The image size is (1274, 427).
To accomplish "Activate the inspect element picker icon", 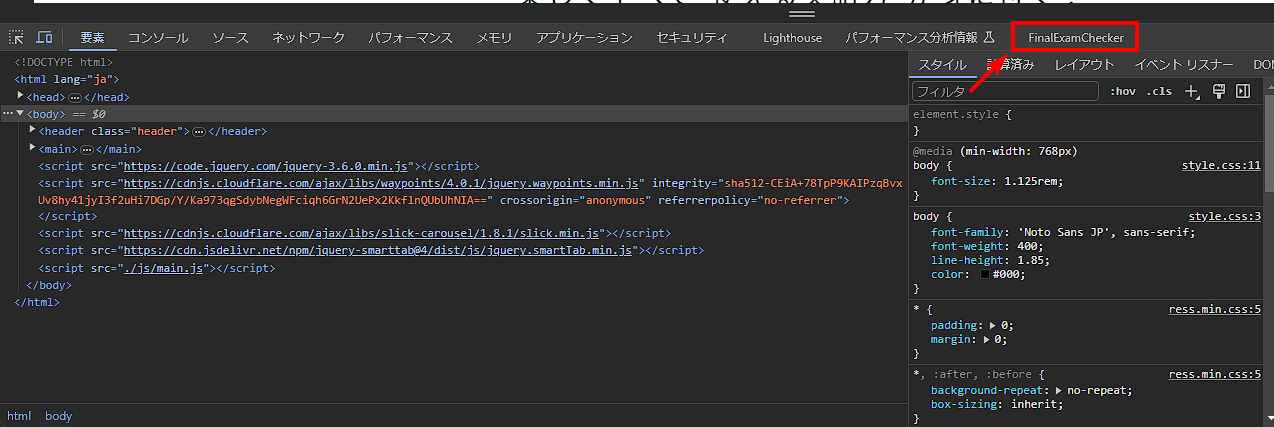I will 17,38.
